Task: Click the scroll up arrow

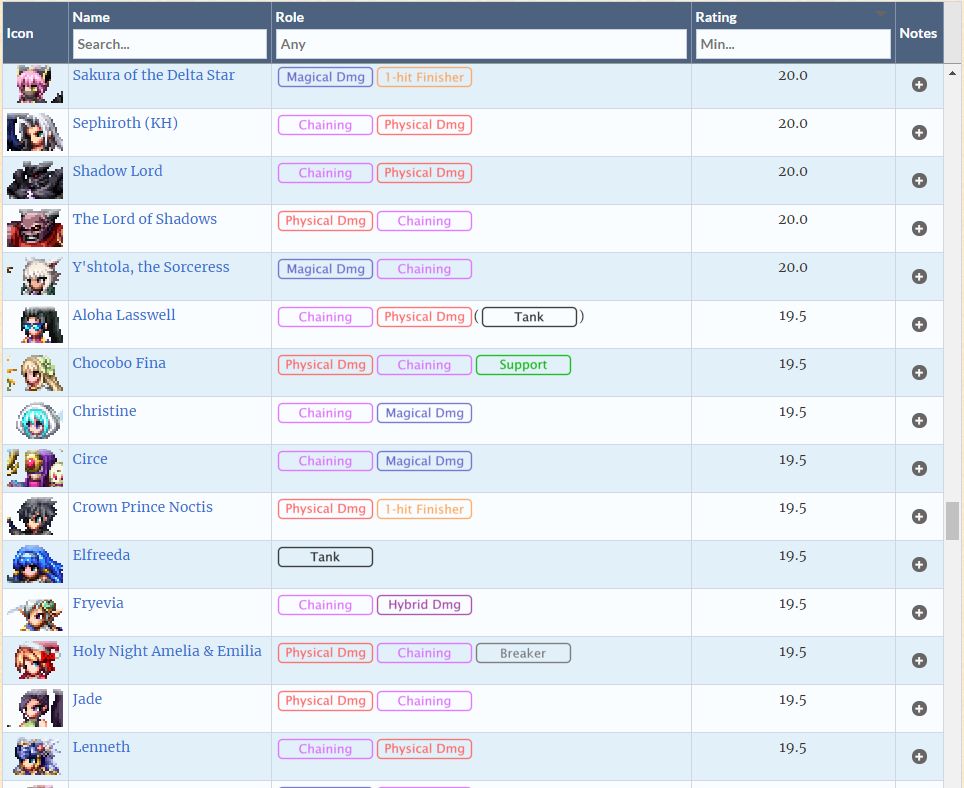Action: pyautogui.click(x=952, y=73)
